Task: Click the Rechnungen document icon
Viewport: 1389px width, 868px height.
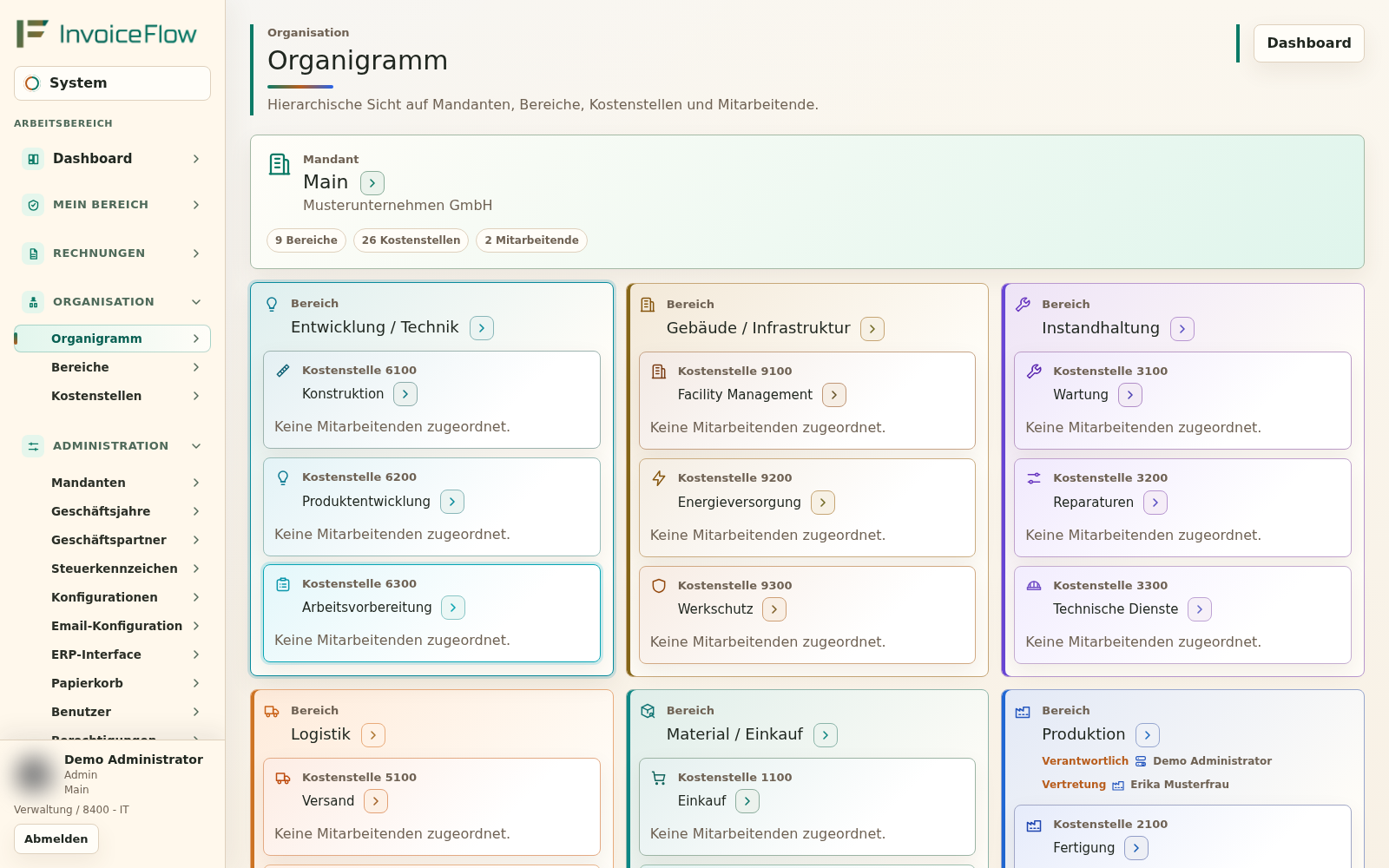Action: point(33,253)
